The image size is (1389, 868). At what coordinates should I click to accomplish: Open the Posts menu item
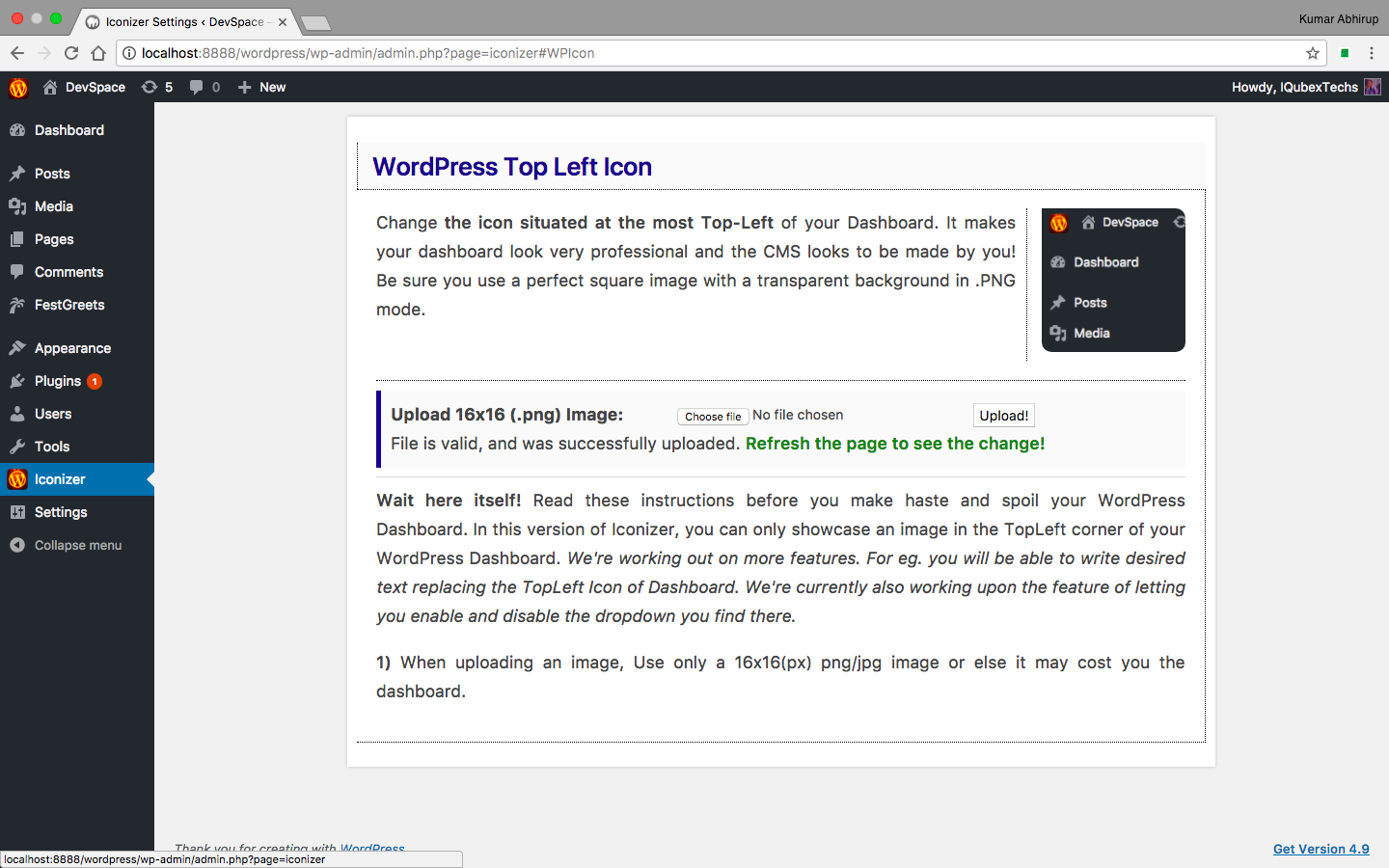coord(77,174)
